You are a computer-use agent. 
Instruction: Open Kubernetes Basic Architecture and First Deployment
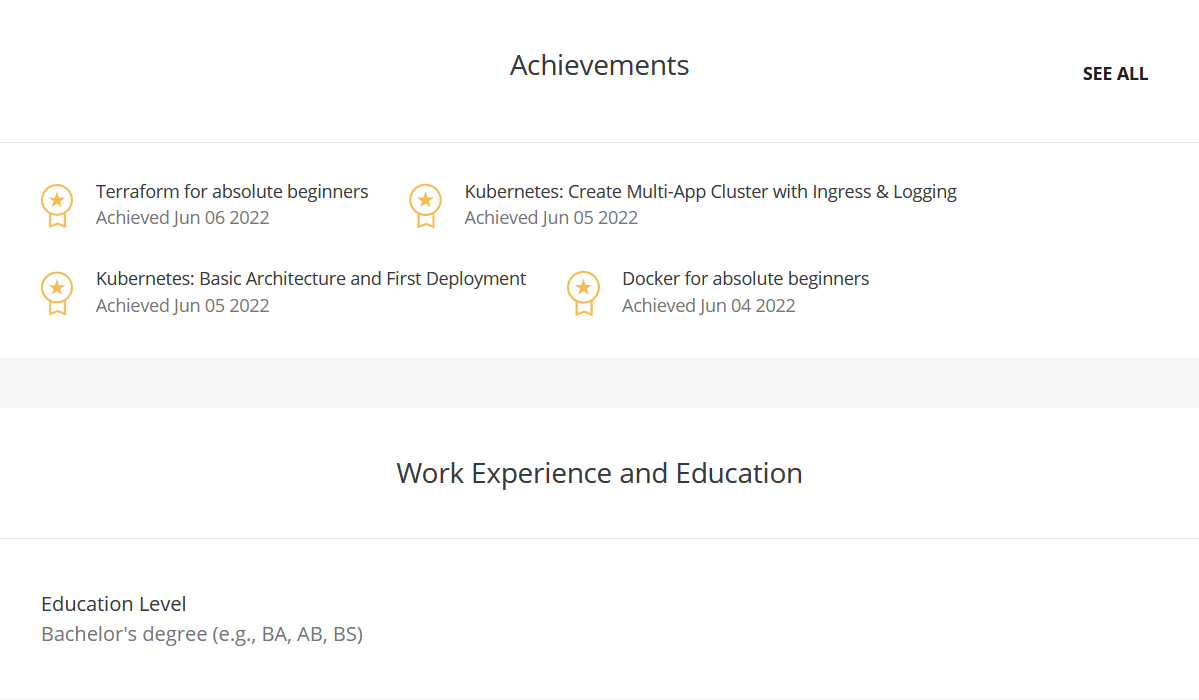[x=311, y=279]
